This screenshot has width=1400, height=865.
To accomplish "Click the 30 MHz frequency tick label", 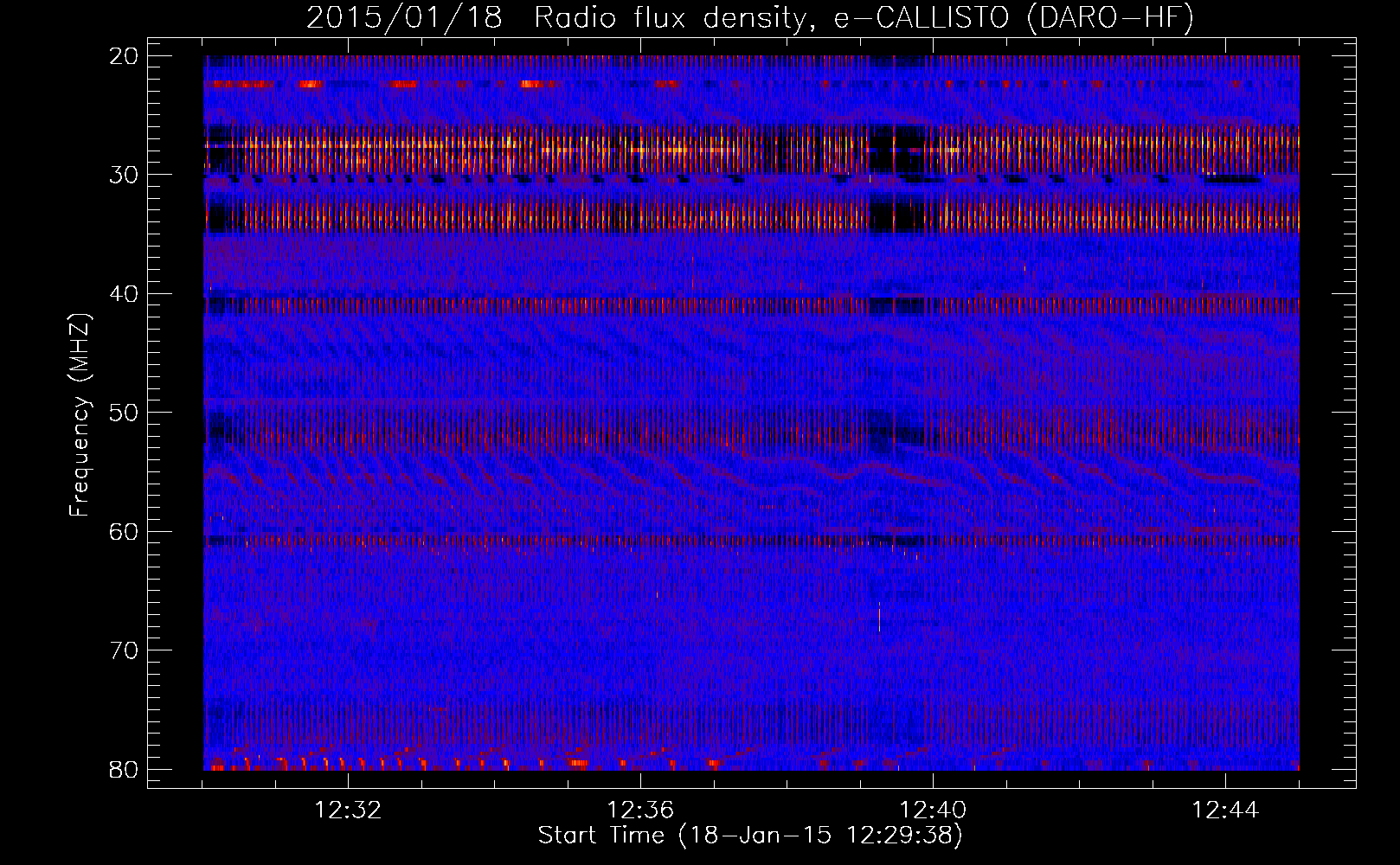I will click(124, 175).
